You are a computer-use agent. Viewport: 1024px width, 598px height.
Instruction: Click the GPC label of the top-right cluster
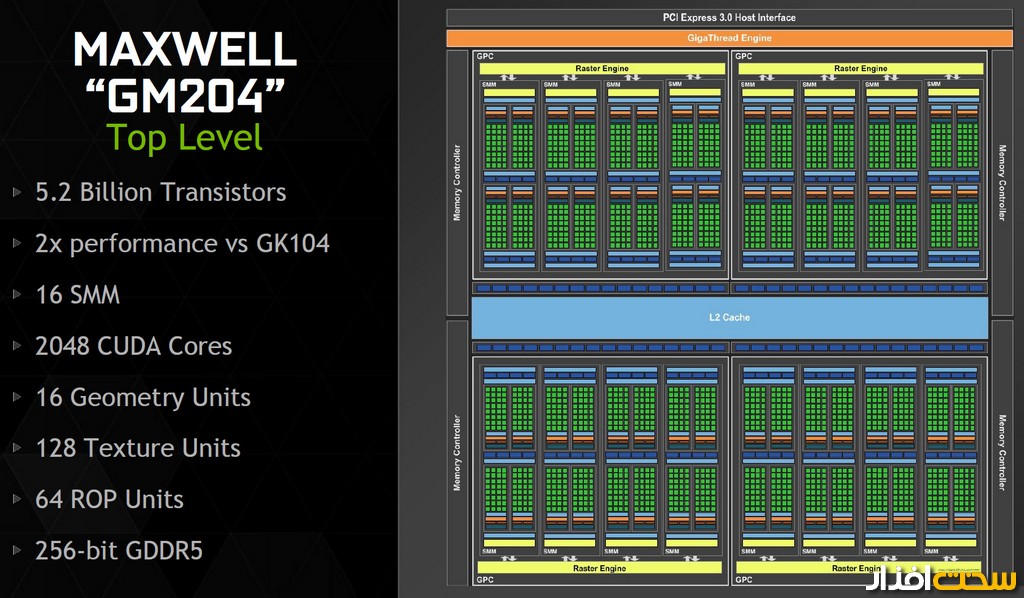click(x=743, y=56)
